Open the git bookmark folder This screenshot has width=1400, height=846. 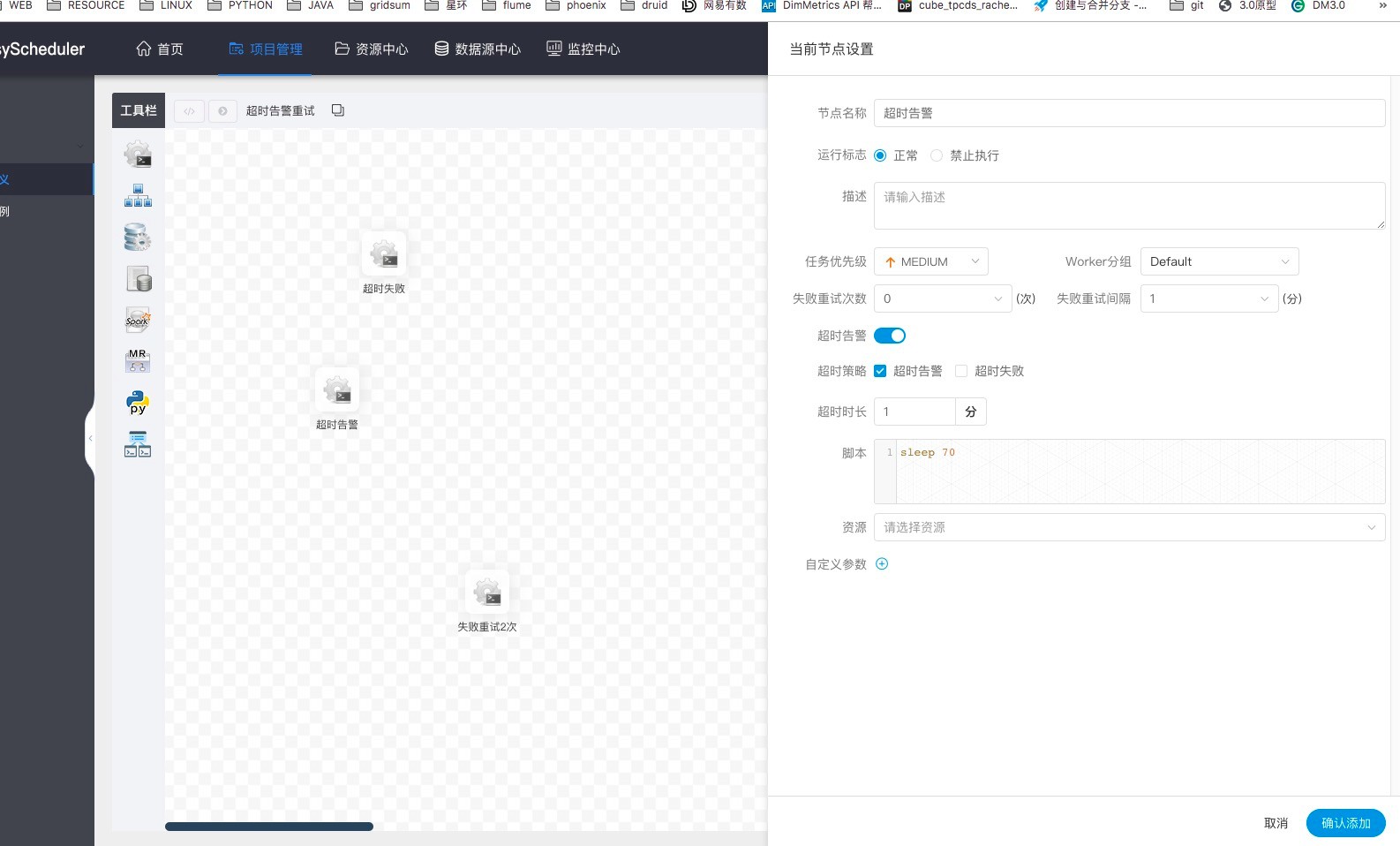[x=1186, y=5]
